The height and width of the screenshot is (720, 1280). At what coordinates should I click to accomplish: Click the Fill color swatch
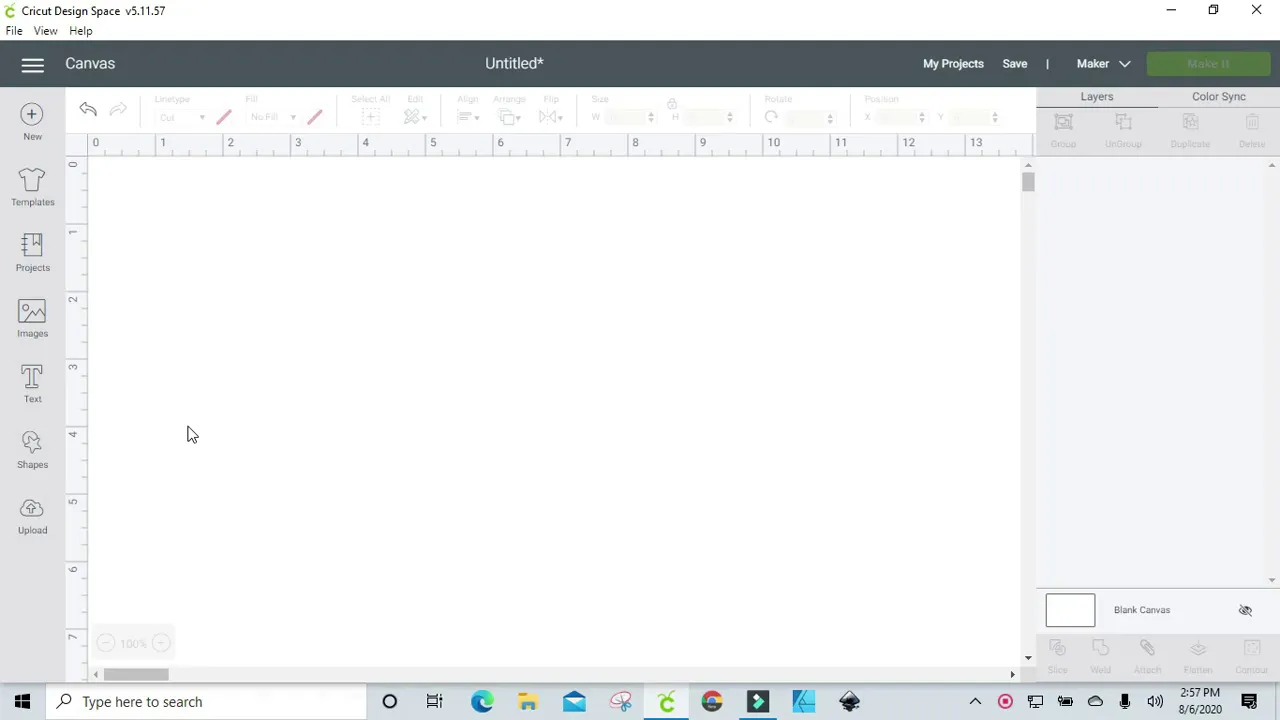pyautogui.click(x=315, y=117)
